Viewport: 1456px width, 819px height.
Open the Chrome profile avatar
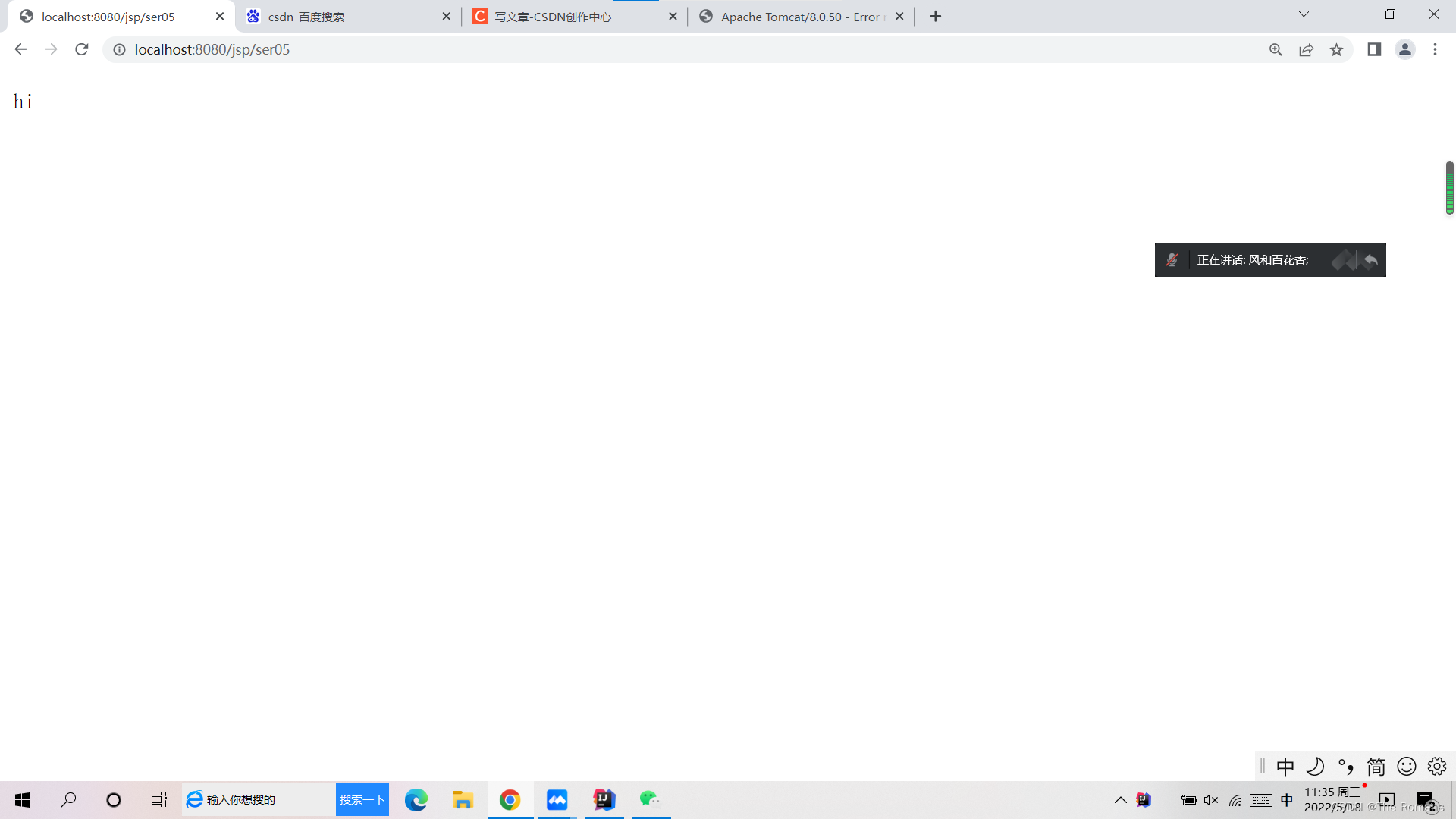click(x=1405, y=49)
